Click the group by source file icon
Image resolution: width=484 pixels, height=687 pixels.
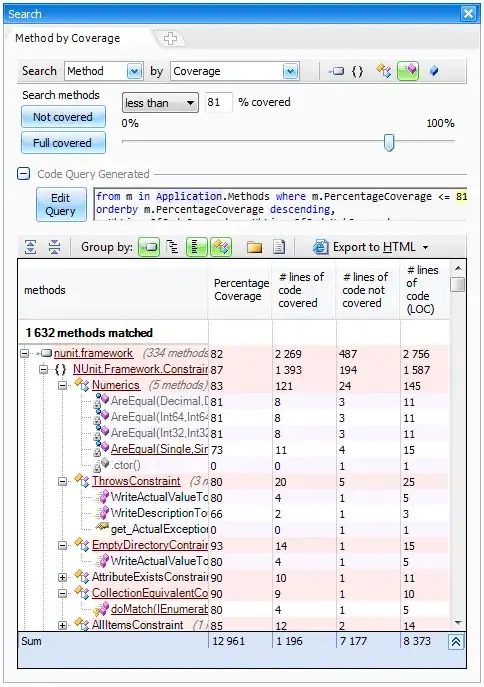tap(279, 247)
